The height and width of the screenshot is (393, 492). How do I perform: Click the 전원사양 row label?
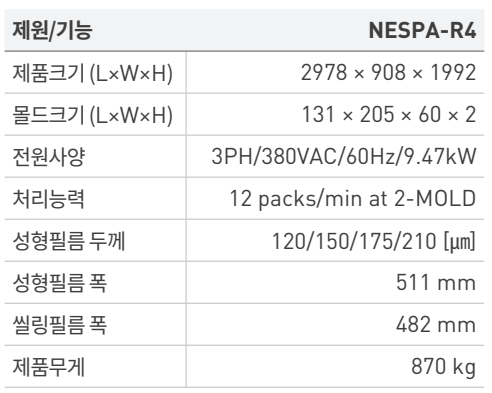pyautogui.click(x=49, y=157)
